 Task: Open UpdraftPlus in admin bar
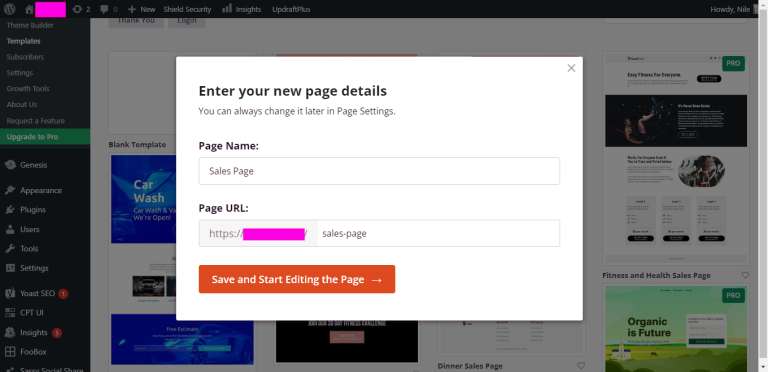click(x=291, y=9)
